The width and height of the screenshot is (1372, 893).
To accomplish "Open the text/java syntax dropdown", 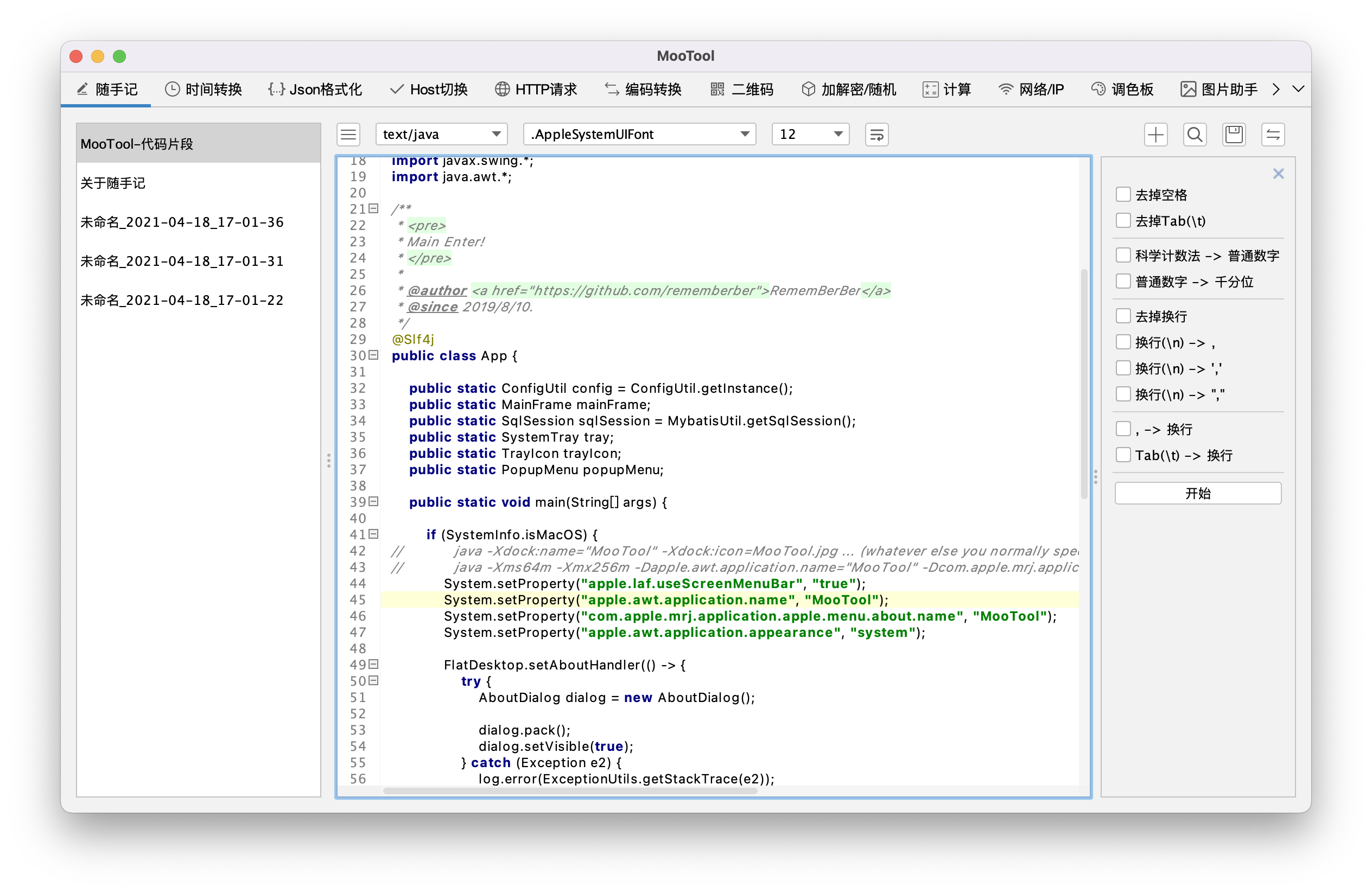I will tap(441, 134).
